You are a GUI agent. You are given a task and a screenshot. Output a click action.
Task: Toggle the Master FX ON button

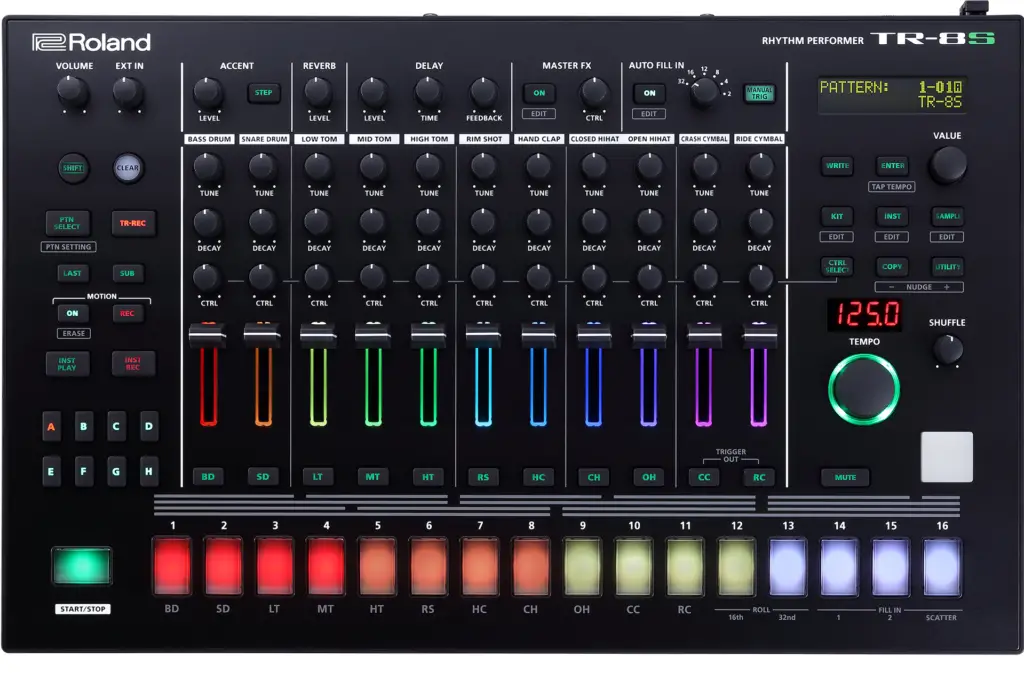coord(539,93)
